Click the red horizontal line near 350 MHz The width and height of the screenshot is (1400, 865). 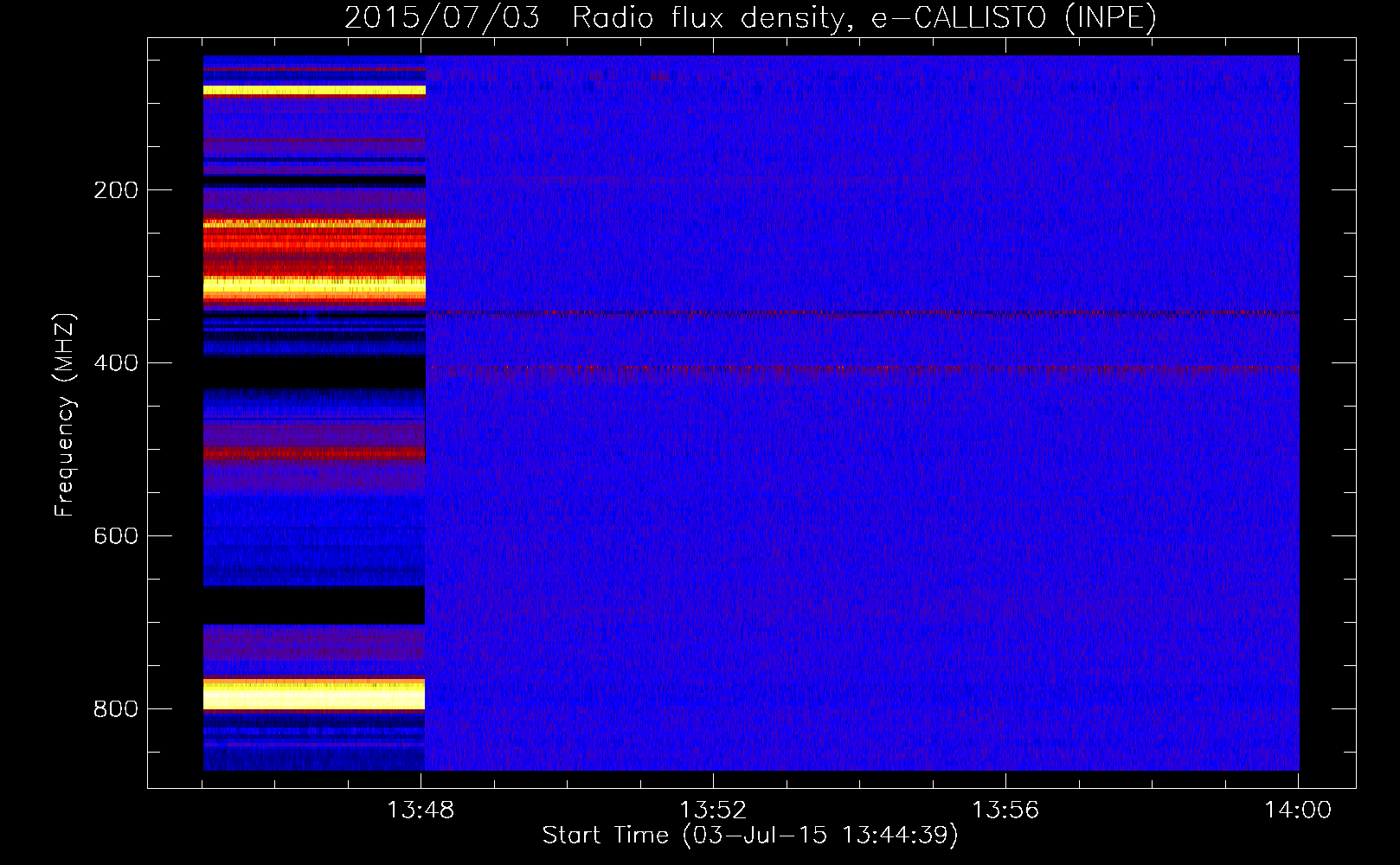[x=862, y=313]
